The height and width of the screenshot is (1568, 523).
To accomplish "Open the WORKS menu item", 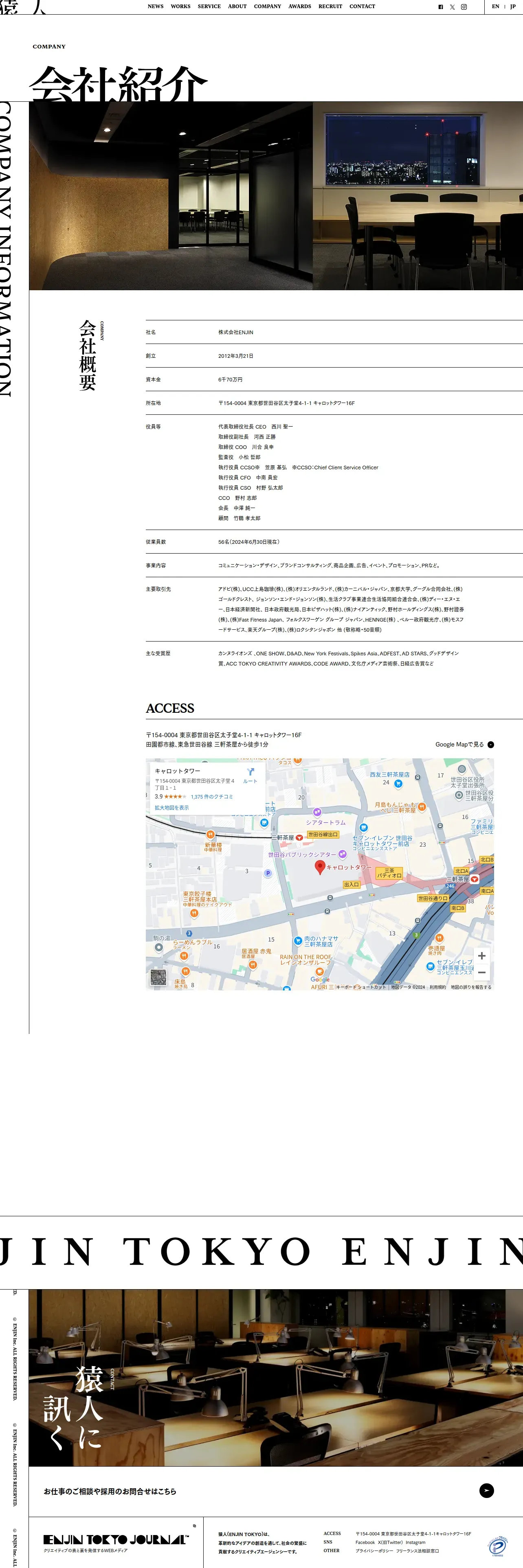I will 180,7.
